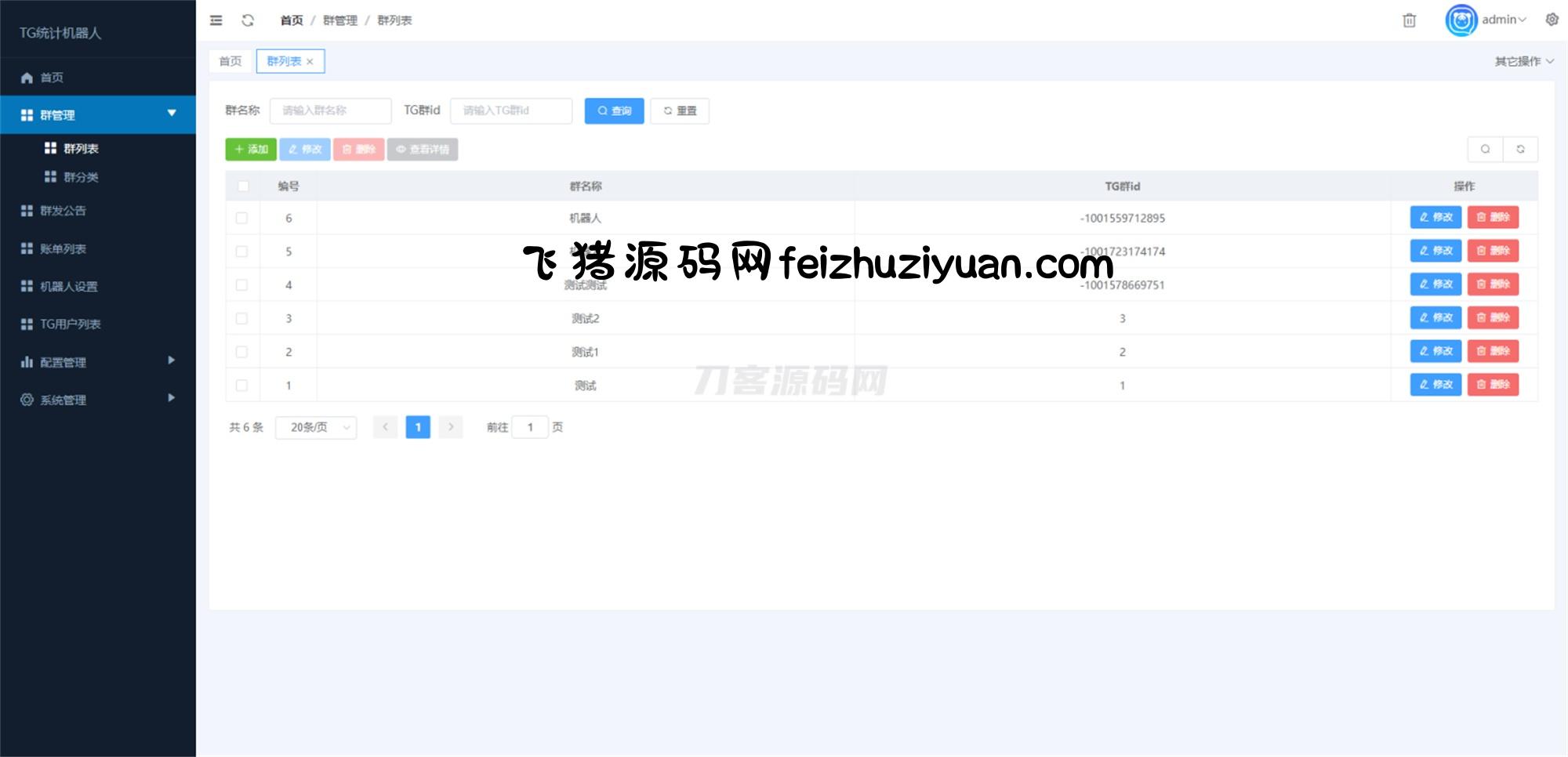Expand the 其它操作 dropdown
This screenshot has width=1568, height=757.
click(1523, 61)
